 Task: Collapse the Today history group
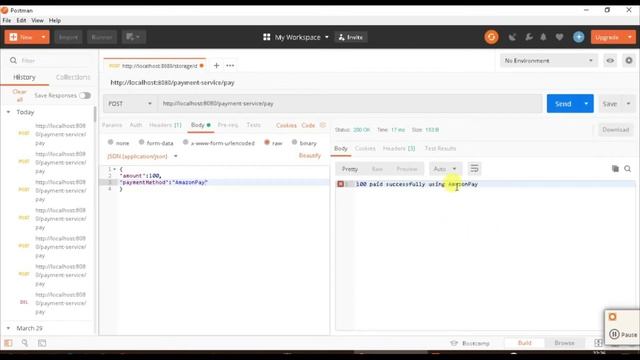click(x=9, y=112)
